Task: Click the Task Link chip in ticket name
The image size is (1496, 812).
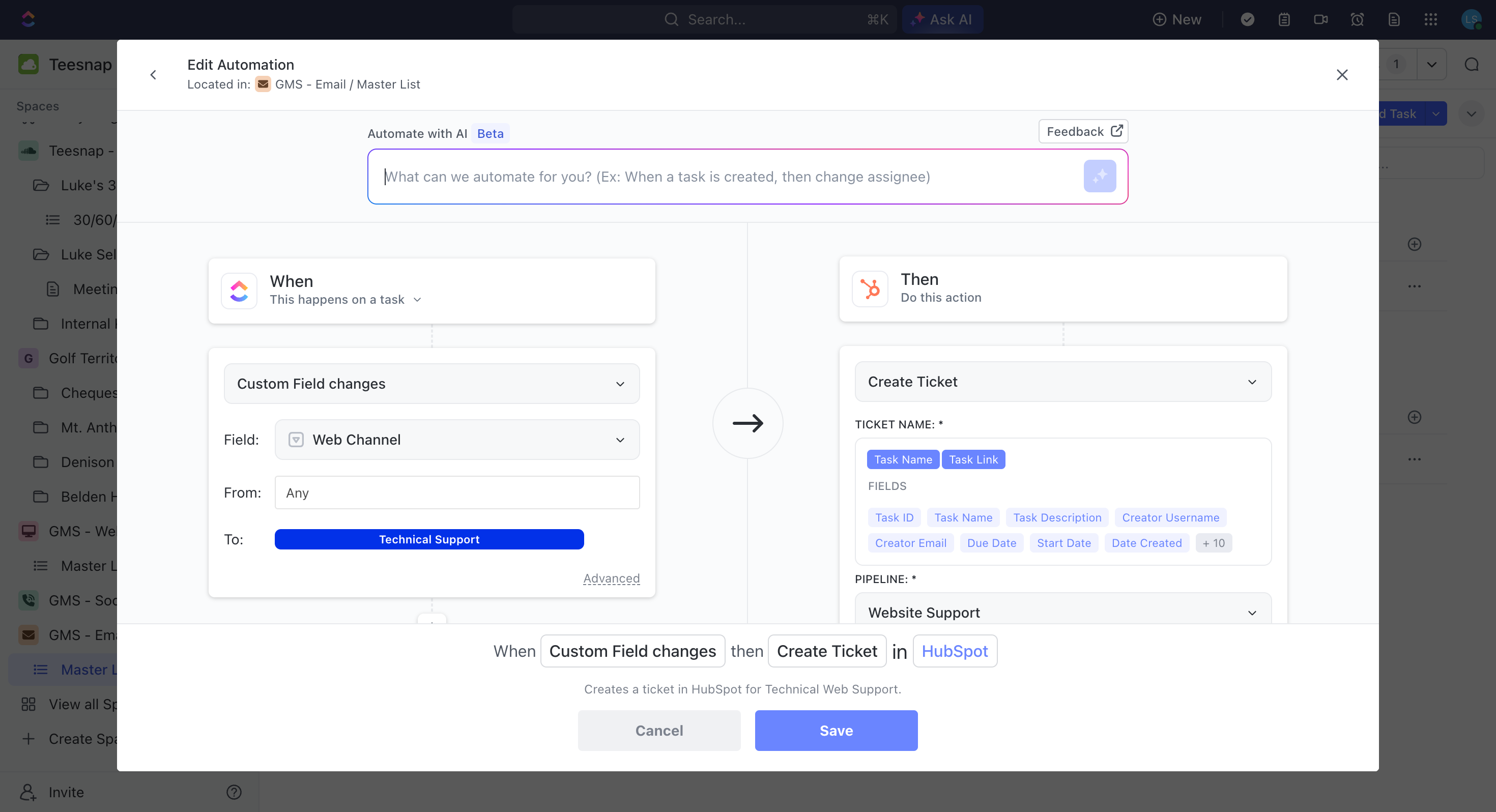Action: click(x=973, y=459)
